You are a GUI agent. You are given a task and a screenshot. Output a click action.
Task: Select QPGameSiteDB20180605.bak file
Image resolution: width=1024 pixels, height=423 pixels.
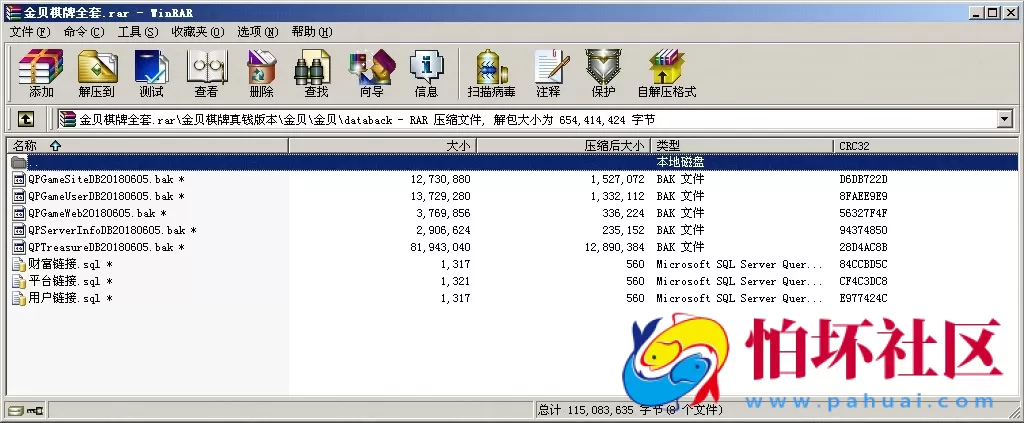click(x=106, y=180)
